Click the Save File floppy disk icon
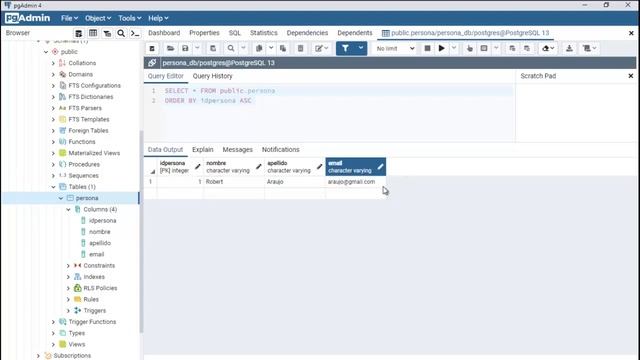Screen dimensions: 640x360 point(185,48)
